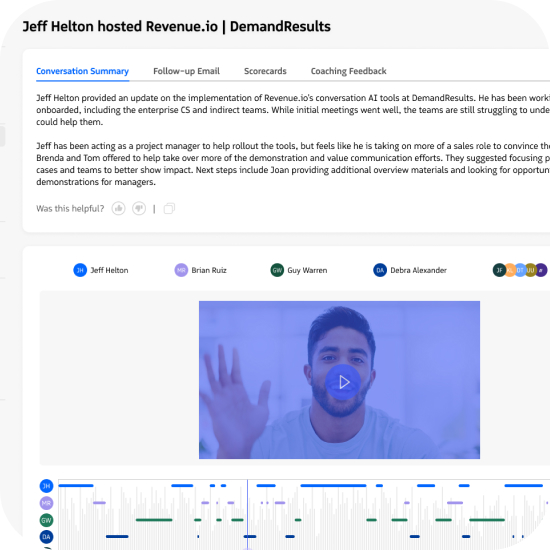Click the timeline playhead marker line
The height and width of the screenshot is (550, 550).
pyautogui.click(x=247, y=514)
